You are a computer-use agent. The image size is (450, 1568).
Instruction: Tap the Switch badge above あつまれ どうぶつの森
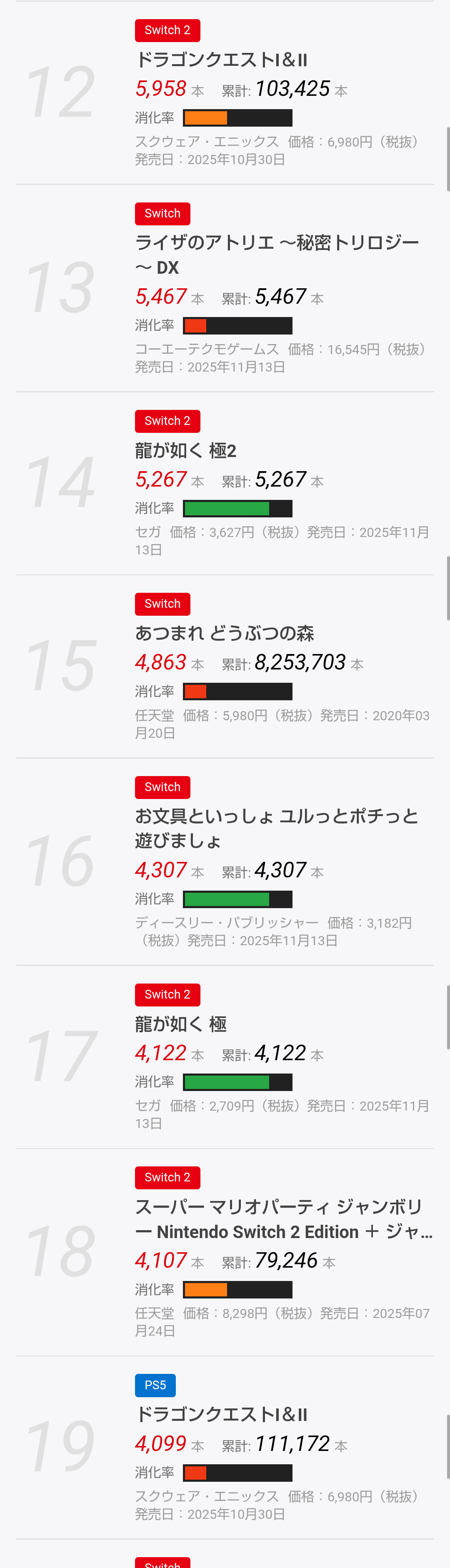[x=162, y=604]
